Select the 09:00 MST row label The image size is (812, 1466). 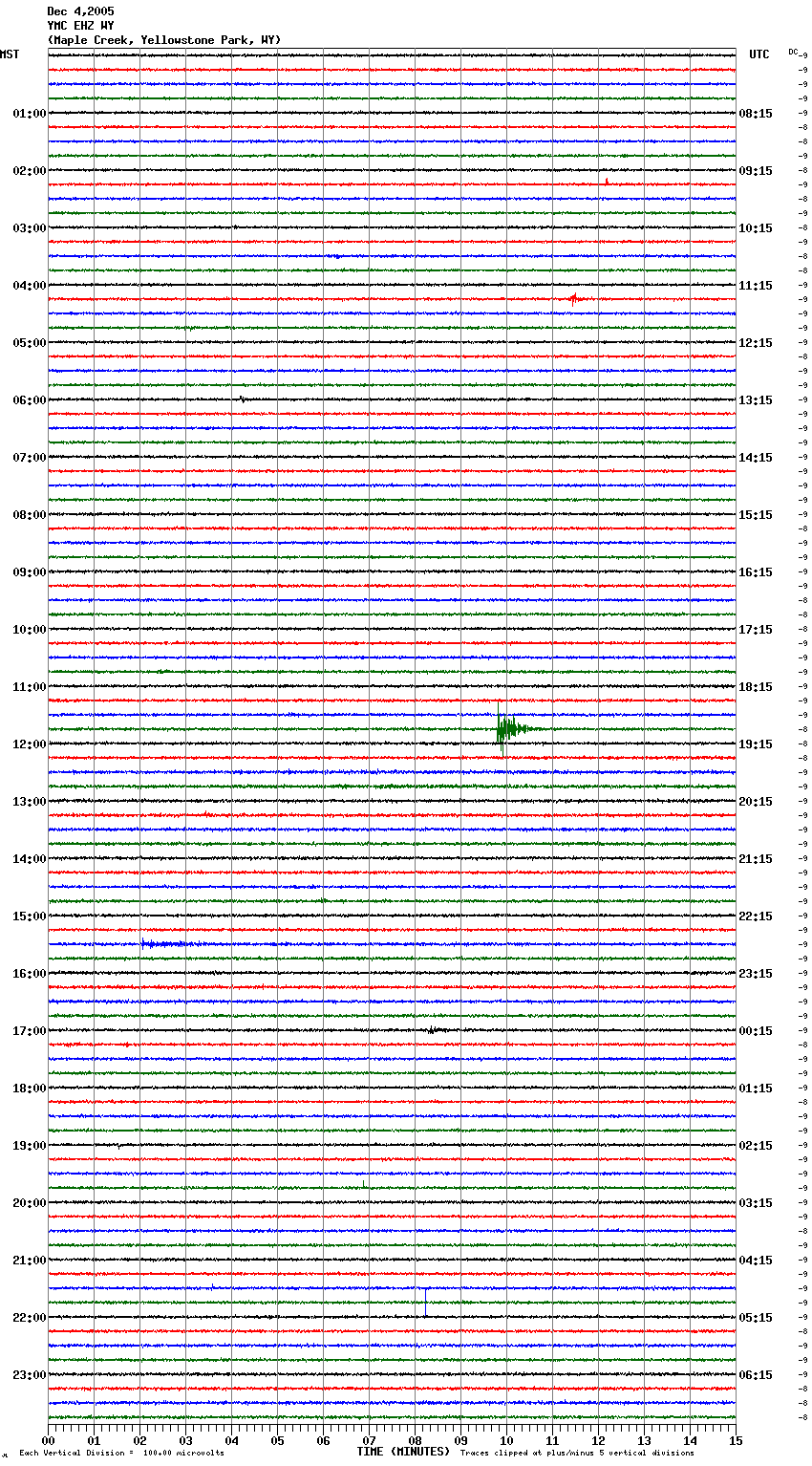point(29,572)
